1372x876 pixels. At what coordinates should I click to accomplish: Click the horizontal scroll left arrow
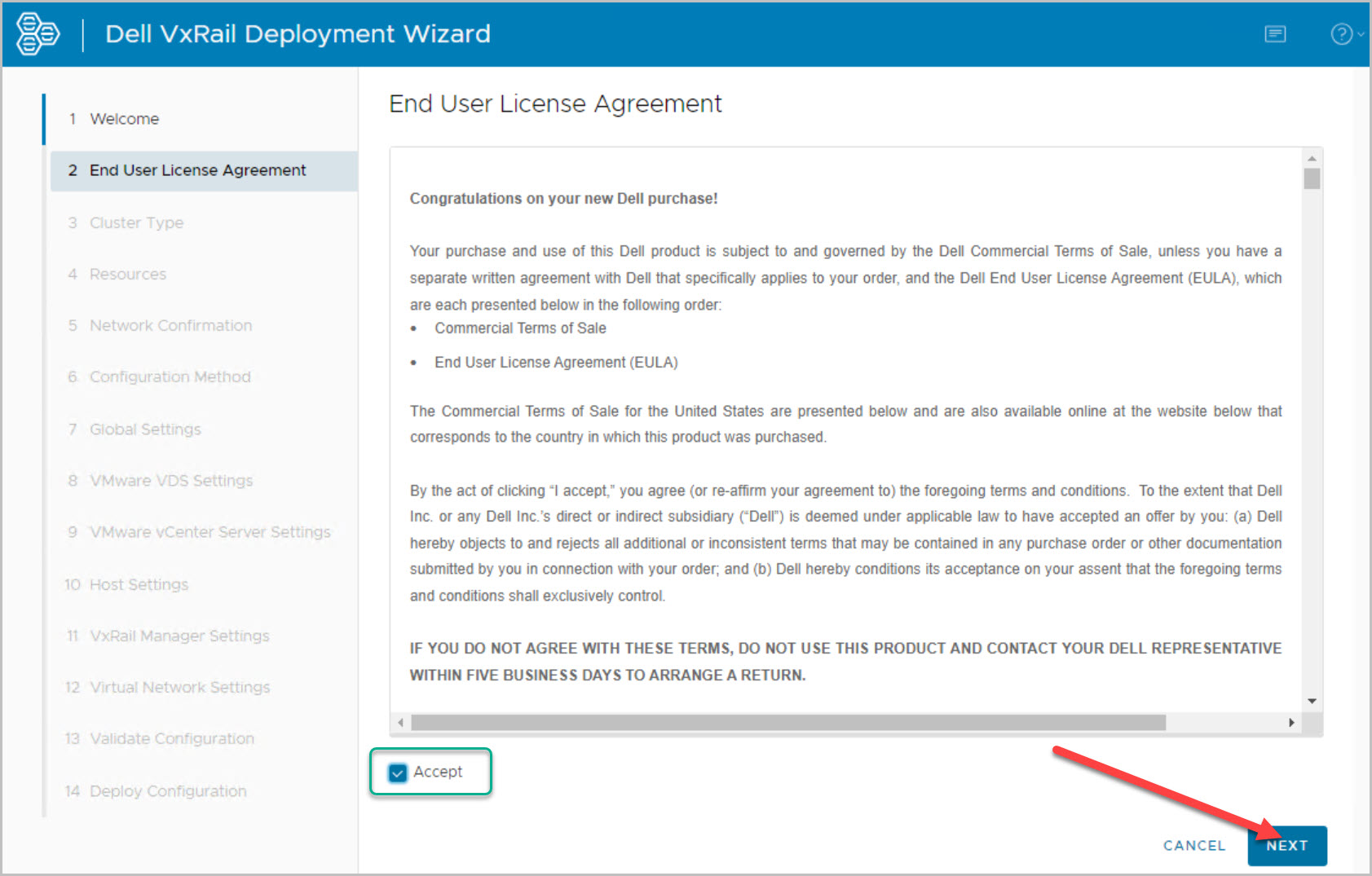click(400, 723)
